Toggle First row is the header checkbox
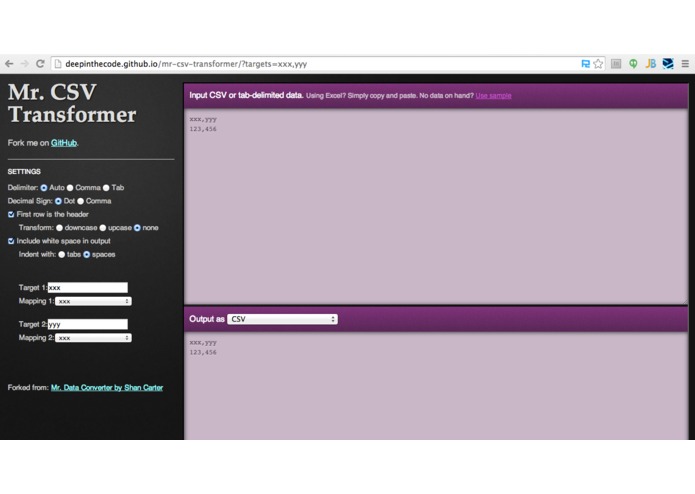The width and height of the screenshot is (695, 494). (11, 214)
